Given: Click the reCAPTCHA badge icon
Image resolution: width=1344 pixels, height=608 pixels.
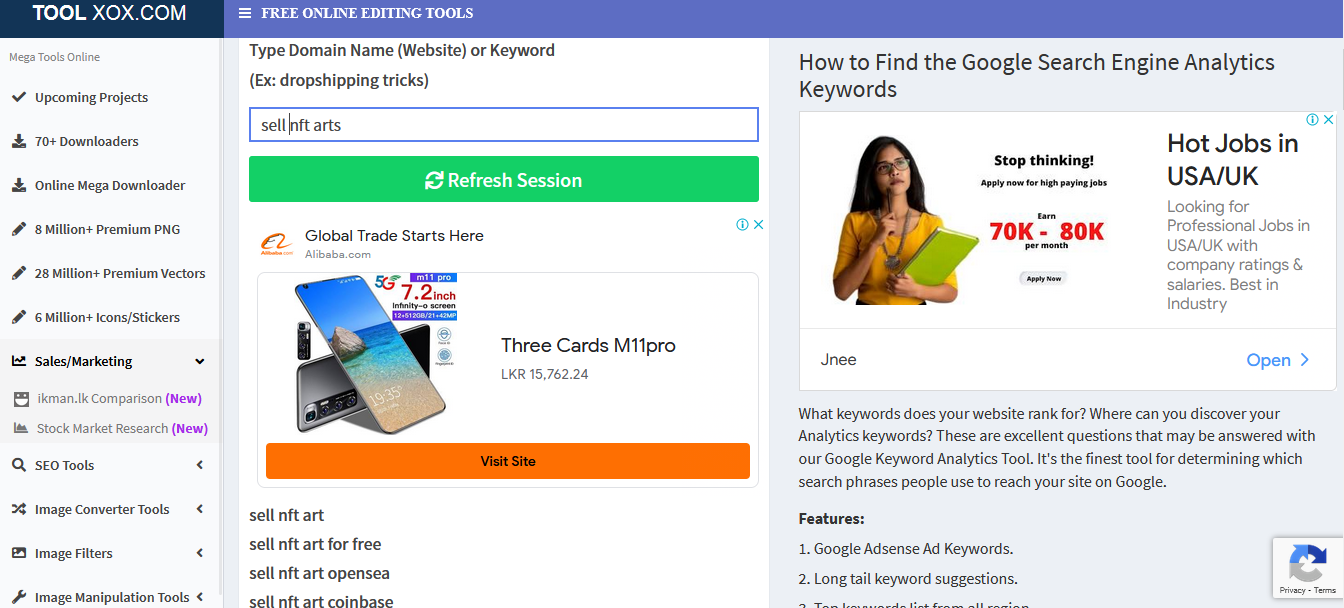Looking at the screenshot, I should click(x=1307, y=565).
